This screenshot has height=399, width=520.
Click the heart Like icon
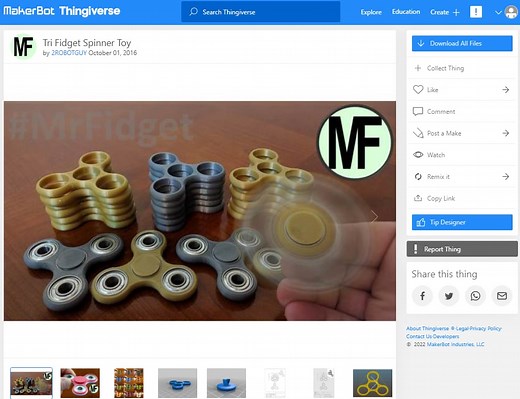coord(418,89)
